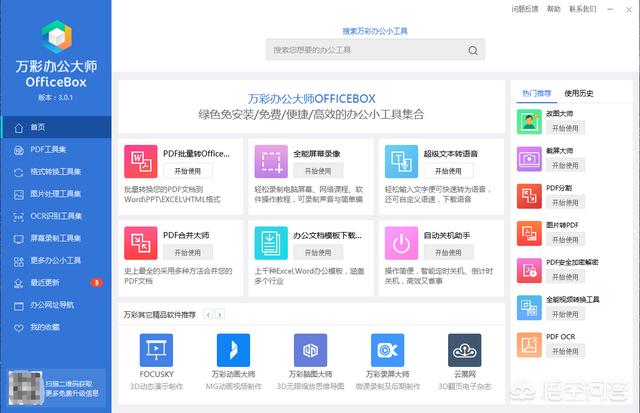
Task: Click 万彩办公大师OFFICEBOX banner title
Action: pyautogui.click(x=311, y=99)
